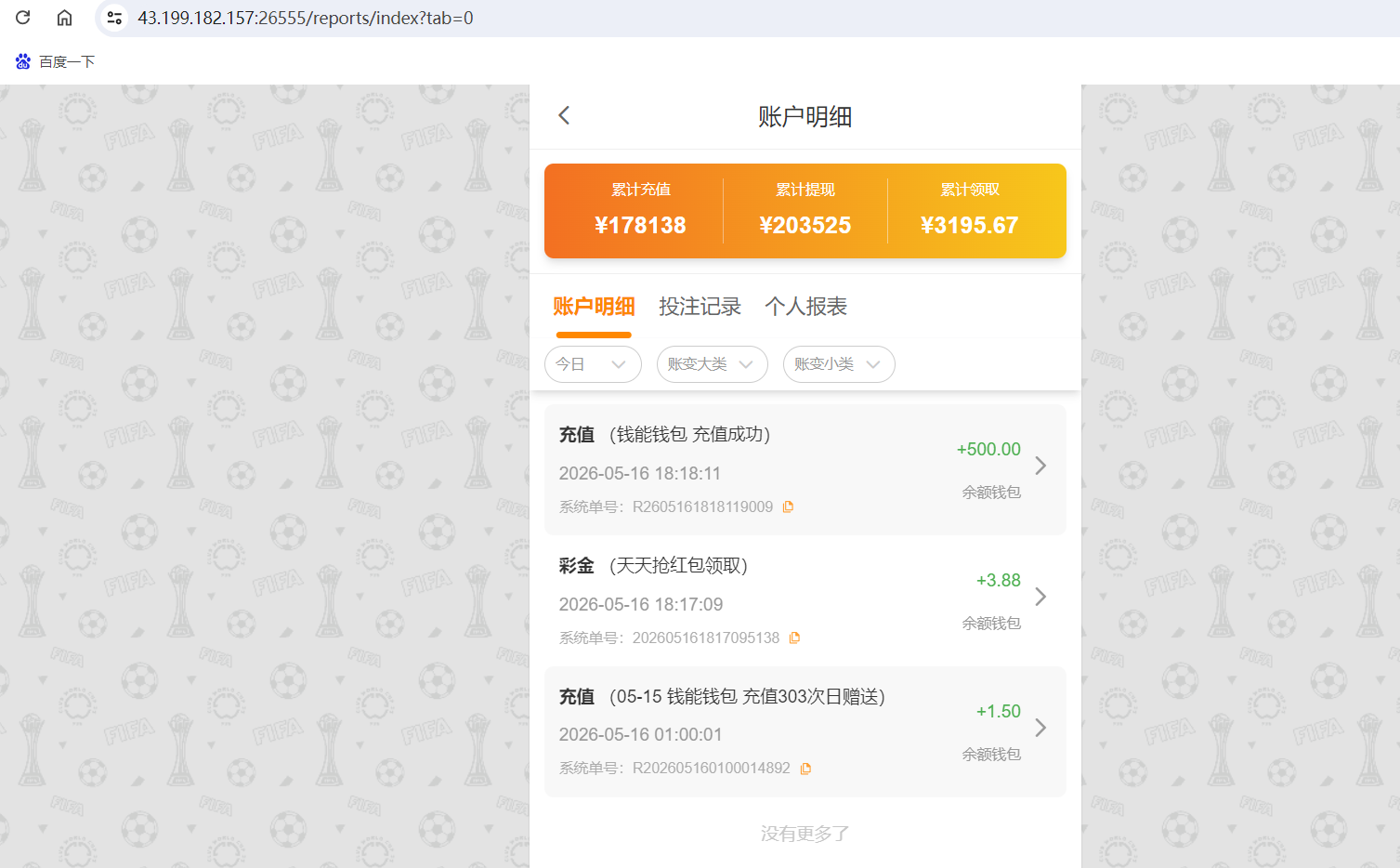Screen dimensions: 1400x868
Task: Select the 累计提现 ¥203525 summary
Action: (805, 211)
